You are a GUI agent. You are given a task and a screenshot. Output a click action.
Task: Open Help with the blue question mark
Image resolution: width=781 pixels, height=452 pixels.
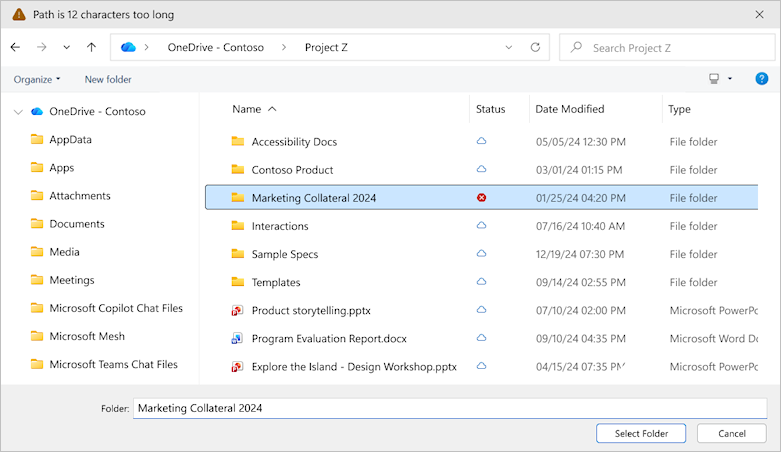point(762,79)
